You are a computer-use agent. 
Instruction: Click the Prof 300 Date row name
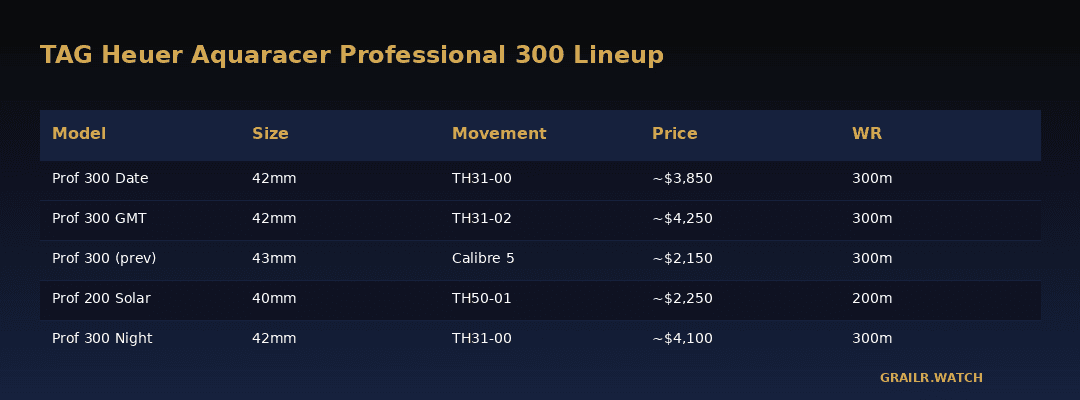point(101,178)
